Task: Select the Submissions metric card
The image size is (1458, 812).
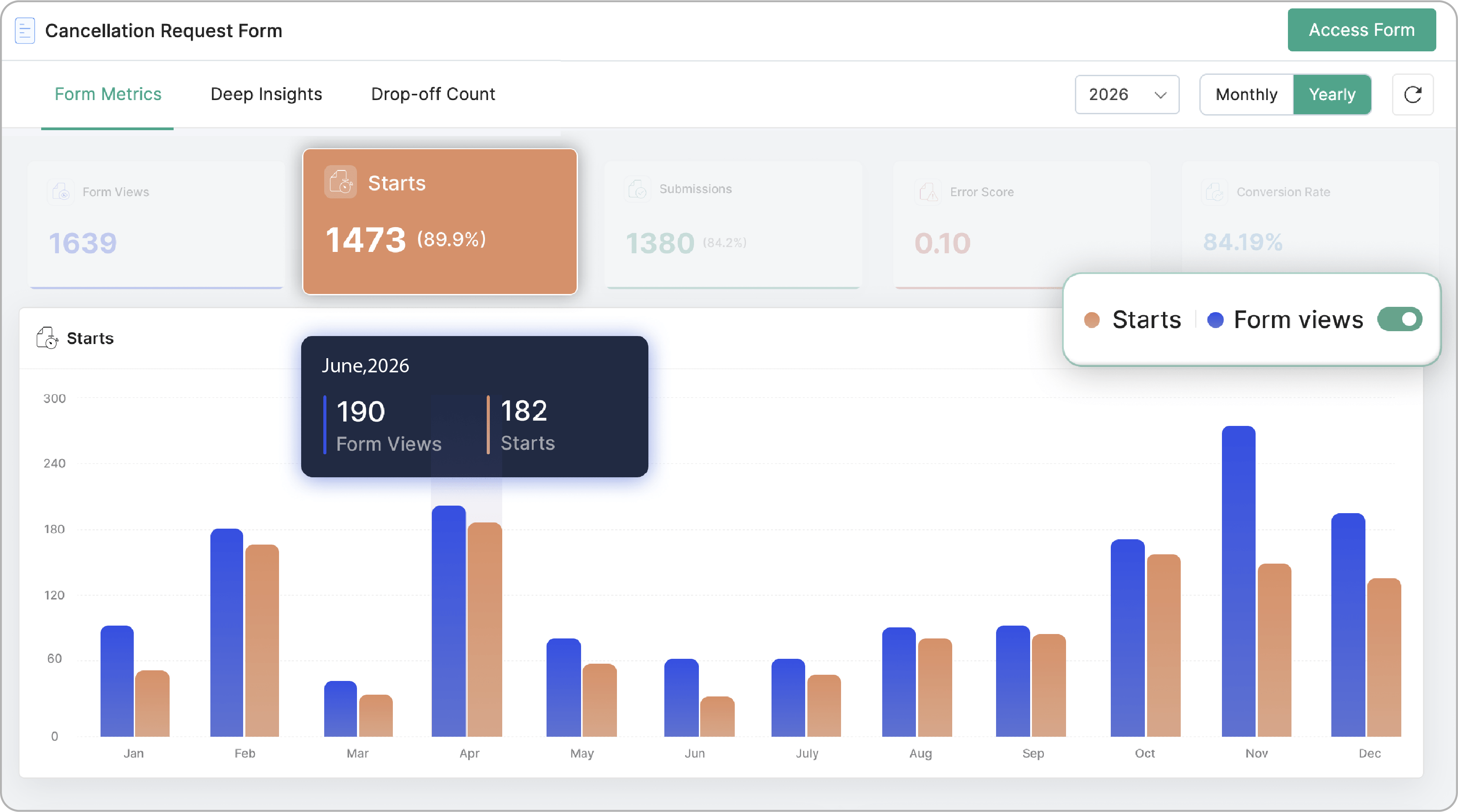Action: pyautogui.click(x=733, y=224)
